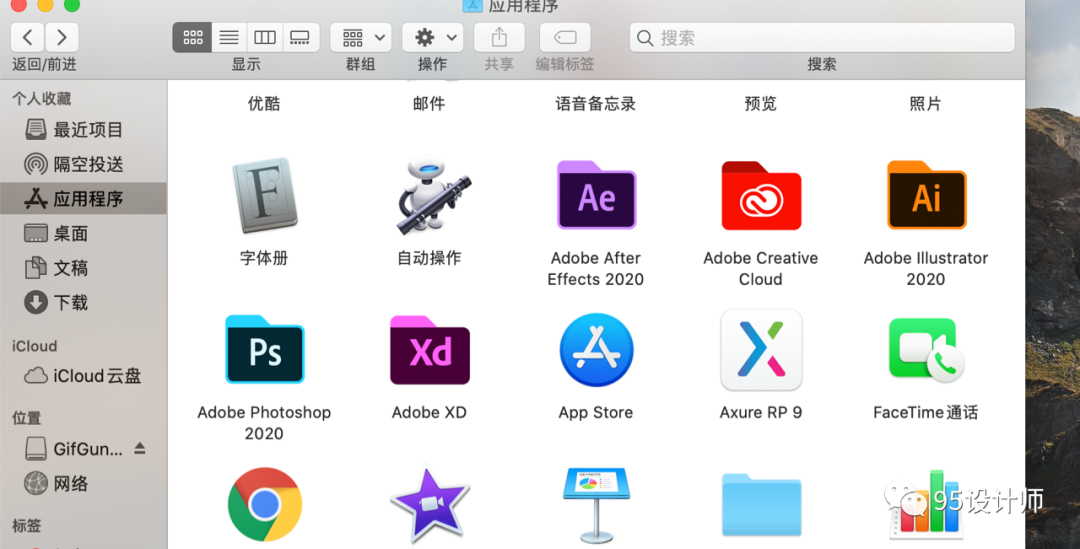Screen dimensions: 1080x549
Task: Switch to icon view in 显示
Action: click(x=192, y=37)
